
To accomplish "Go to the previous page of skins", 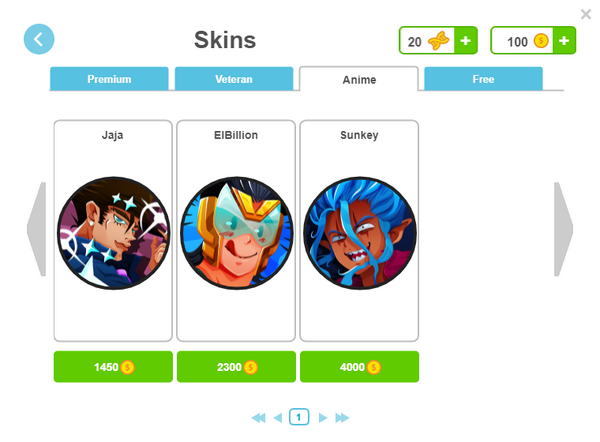I will (x=278, y=418).
